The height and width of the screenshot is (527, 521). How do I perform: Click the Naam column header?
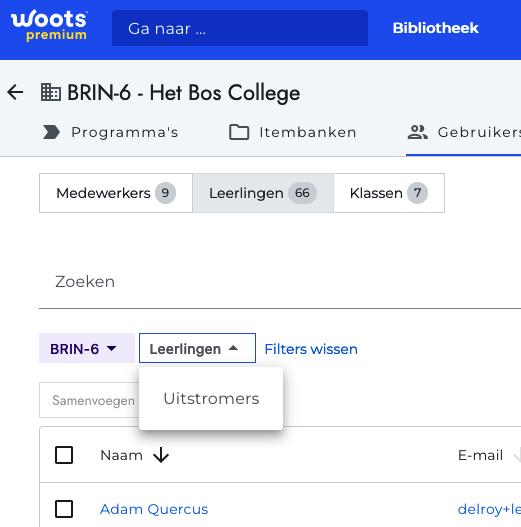pyautogui.click(x=121, y=455)
